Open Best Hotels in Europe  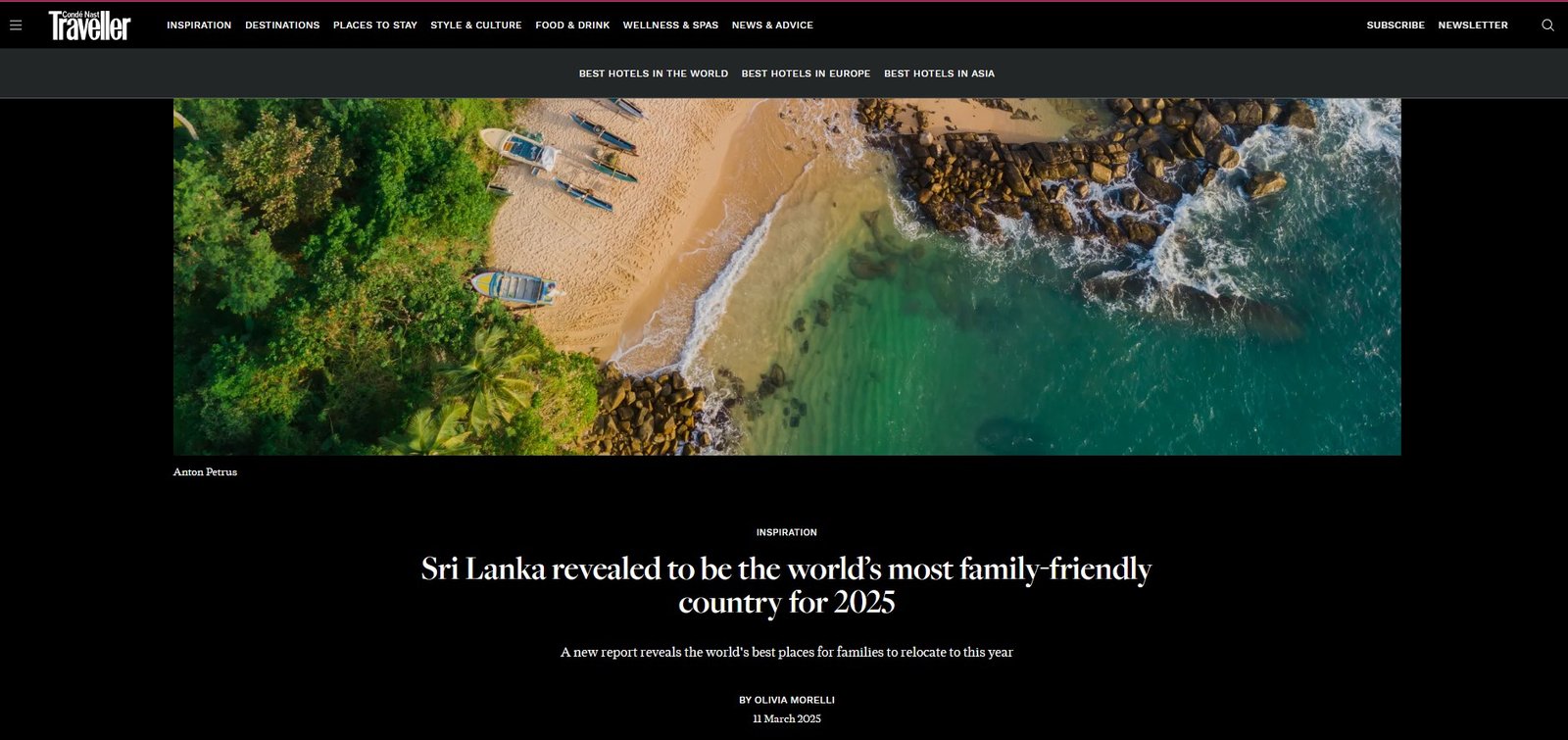(x=806, y=74)
